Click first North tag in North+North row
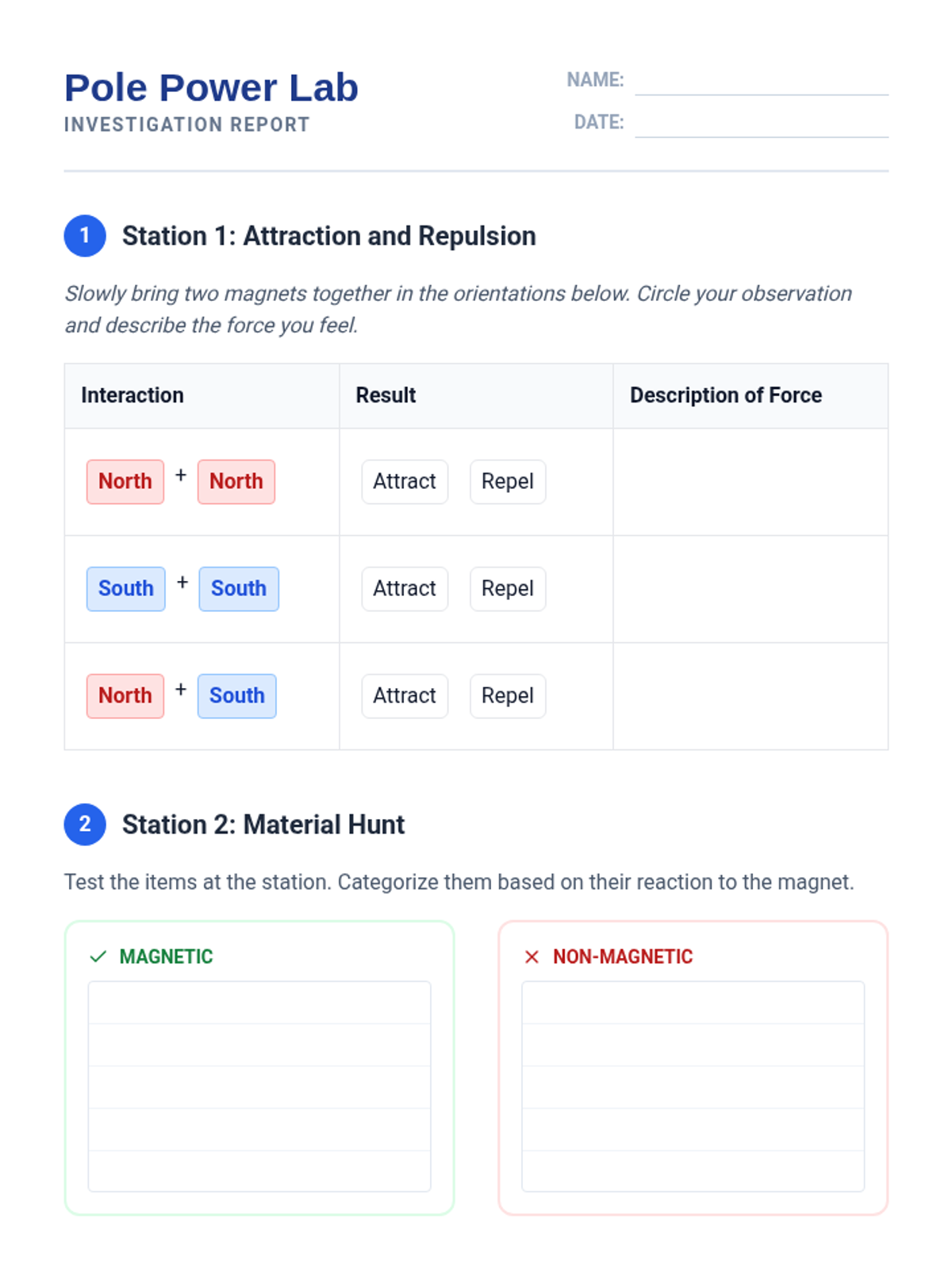The width and height of the screenshot is (952, 1270). pos(125,481)
